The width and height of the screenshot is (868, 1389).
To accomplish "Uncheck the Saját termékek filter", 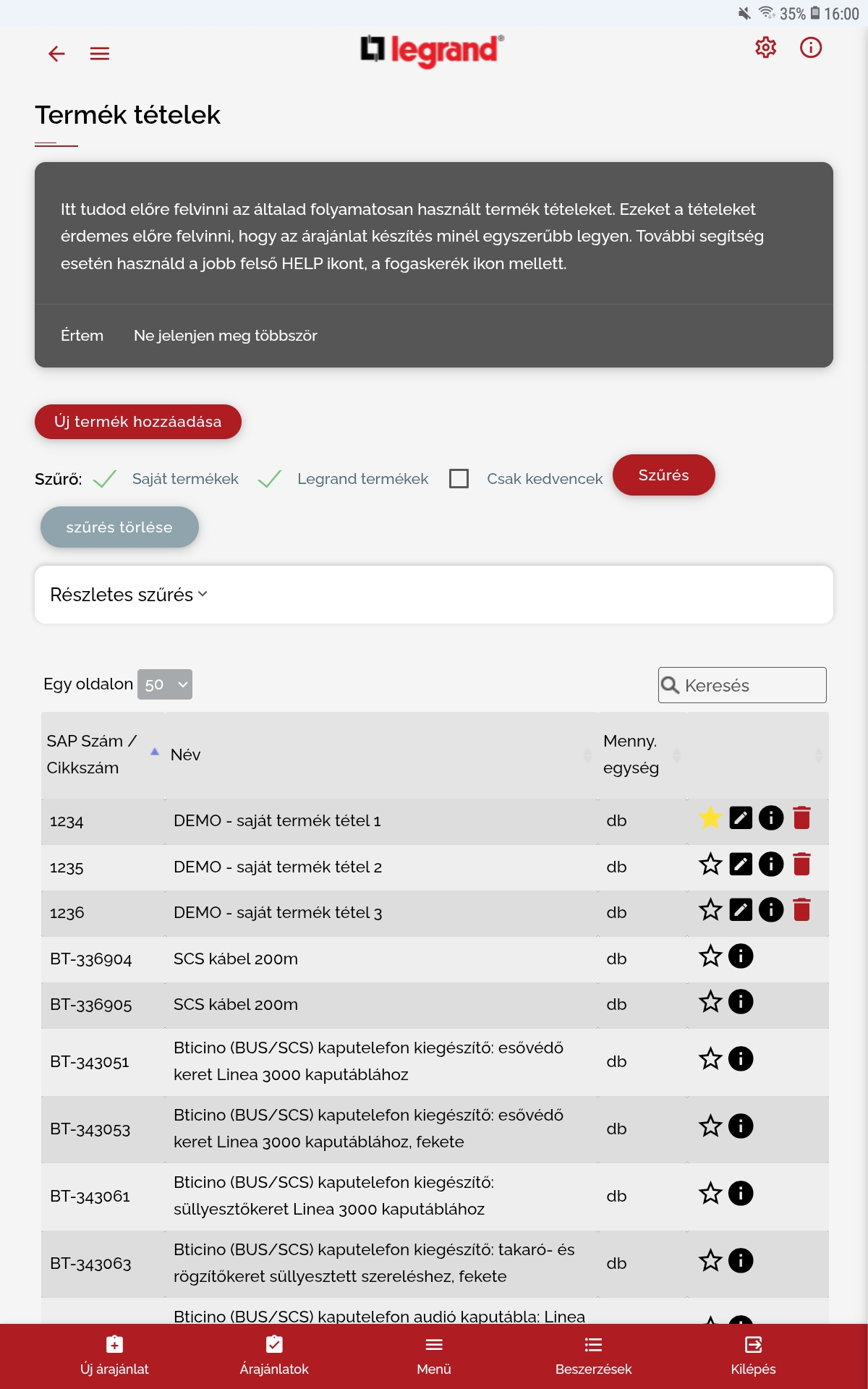I will 105,479.
